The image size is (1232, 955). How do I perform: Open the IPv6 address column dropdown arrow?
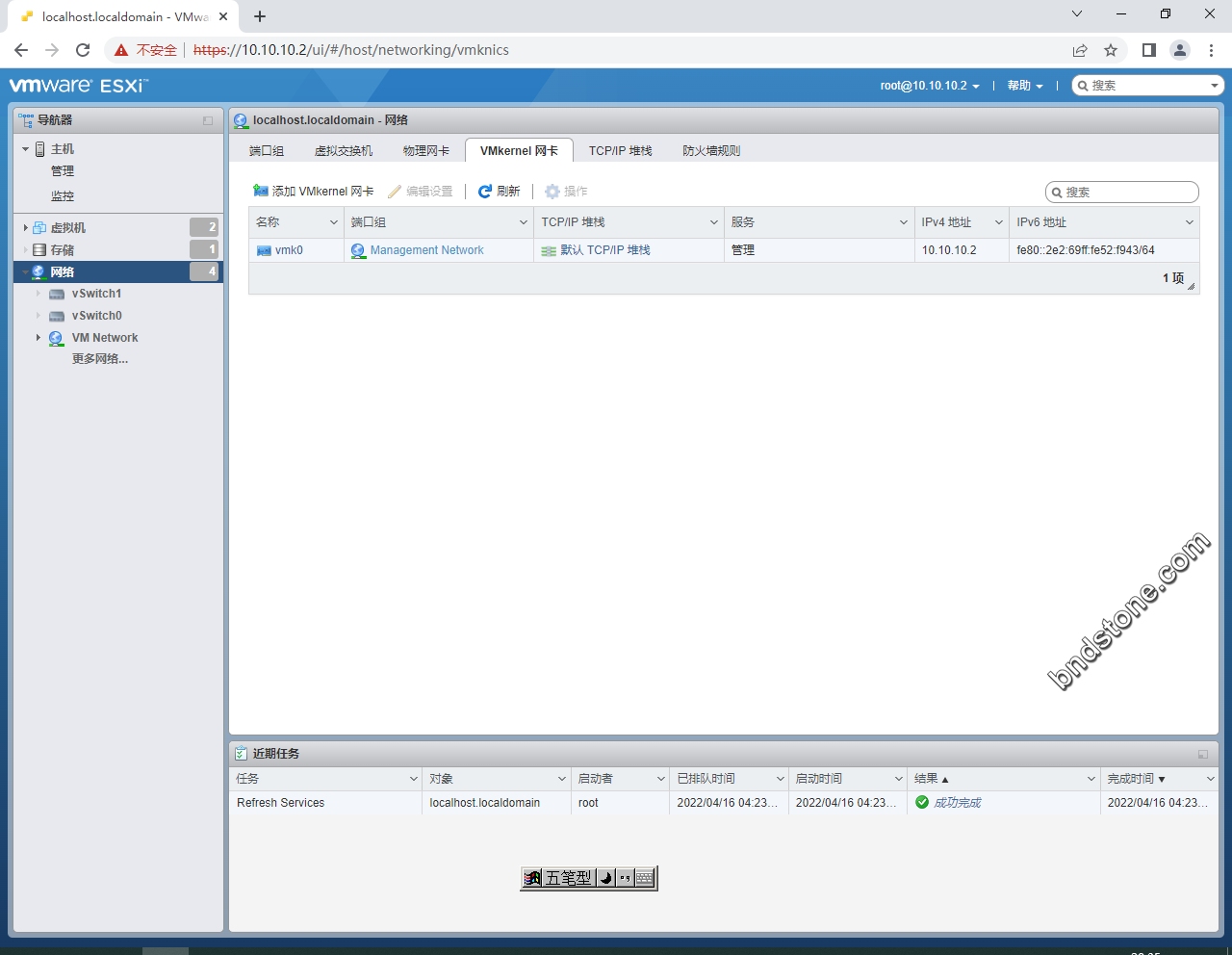[x=1190, y=222]
